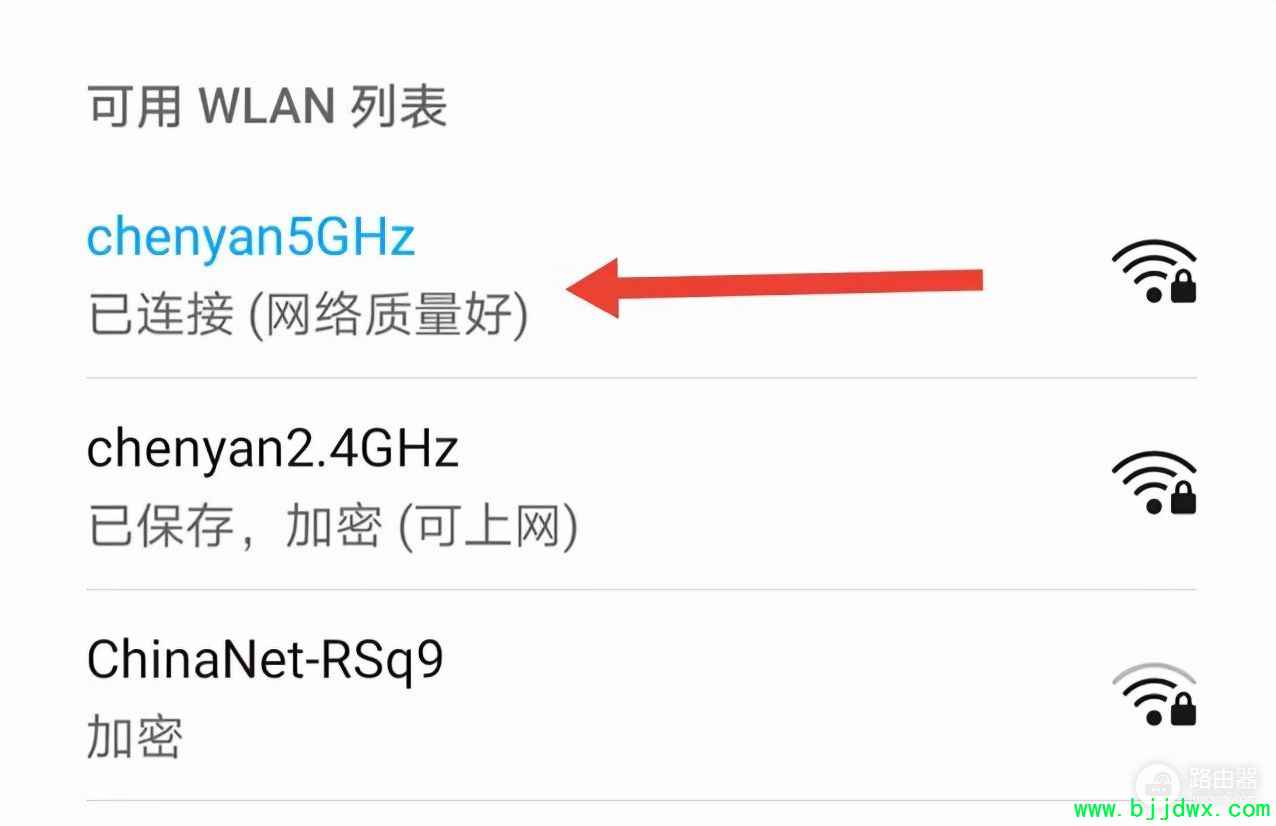Click the divider below ChinaNet-RSq9 entry
The width and height of the screenshot is (1276, 826).
[x=642, y=800]
